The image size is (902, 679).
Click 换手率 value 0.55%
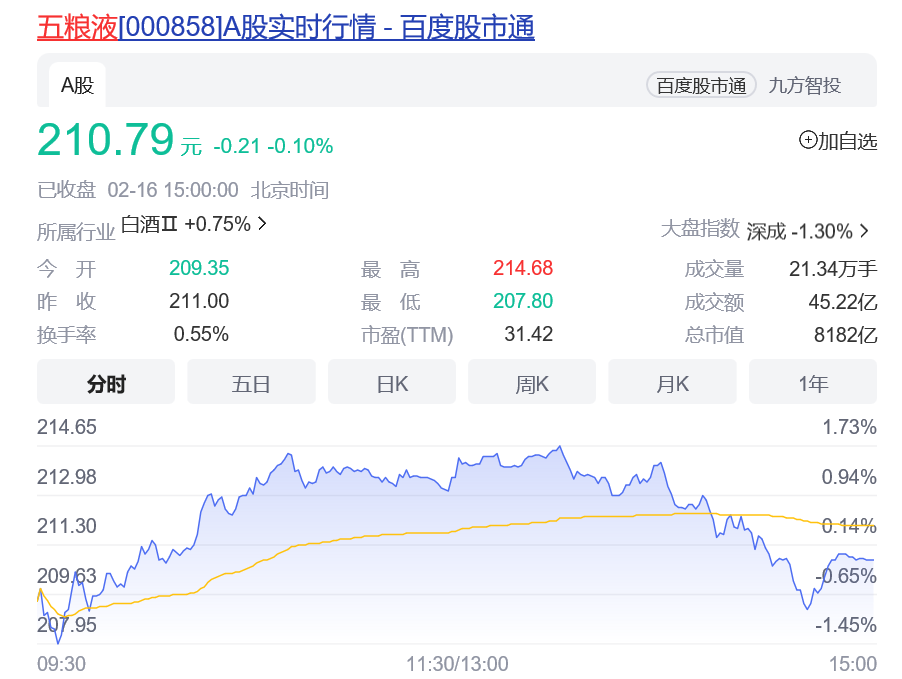pyautogui.click(x=201, y=334)
